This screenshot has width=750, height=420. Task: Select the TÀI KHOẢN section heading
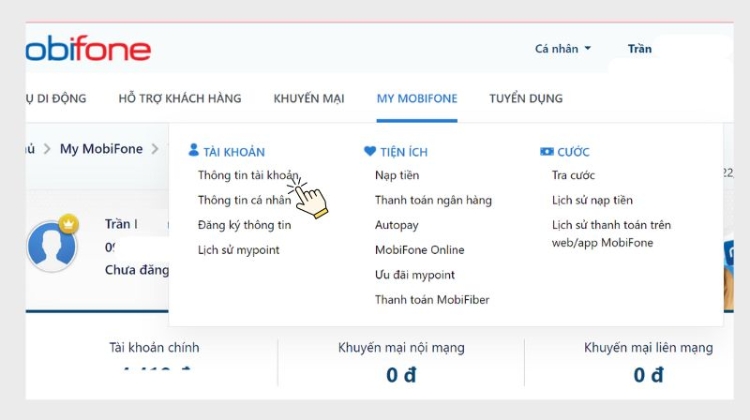[x=234, y=152]
